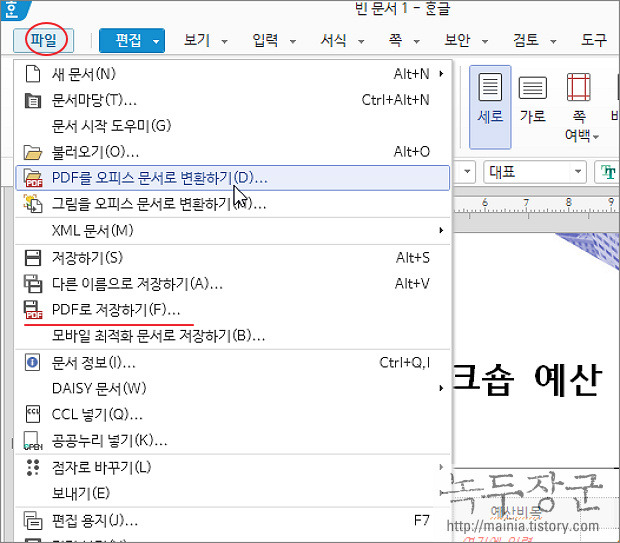Expand the 쪽 dropdown arrow
The image size is (620, 543).
click(x=417, y=41)
